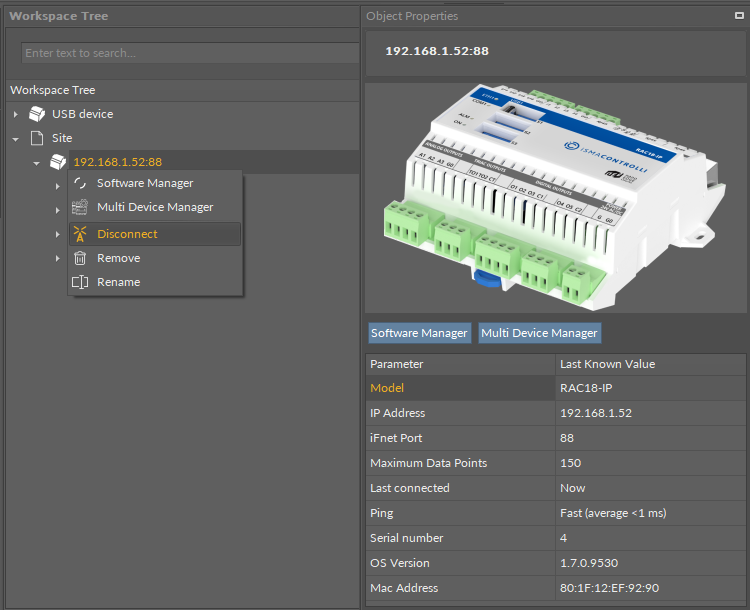Choose Disconnect from the context menu
The width and height of the screenshot is (750, 610).
click(127, 234)
